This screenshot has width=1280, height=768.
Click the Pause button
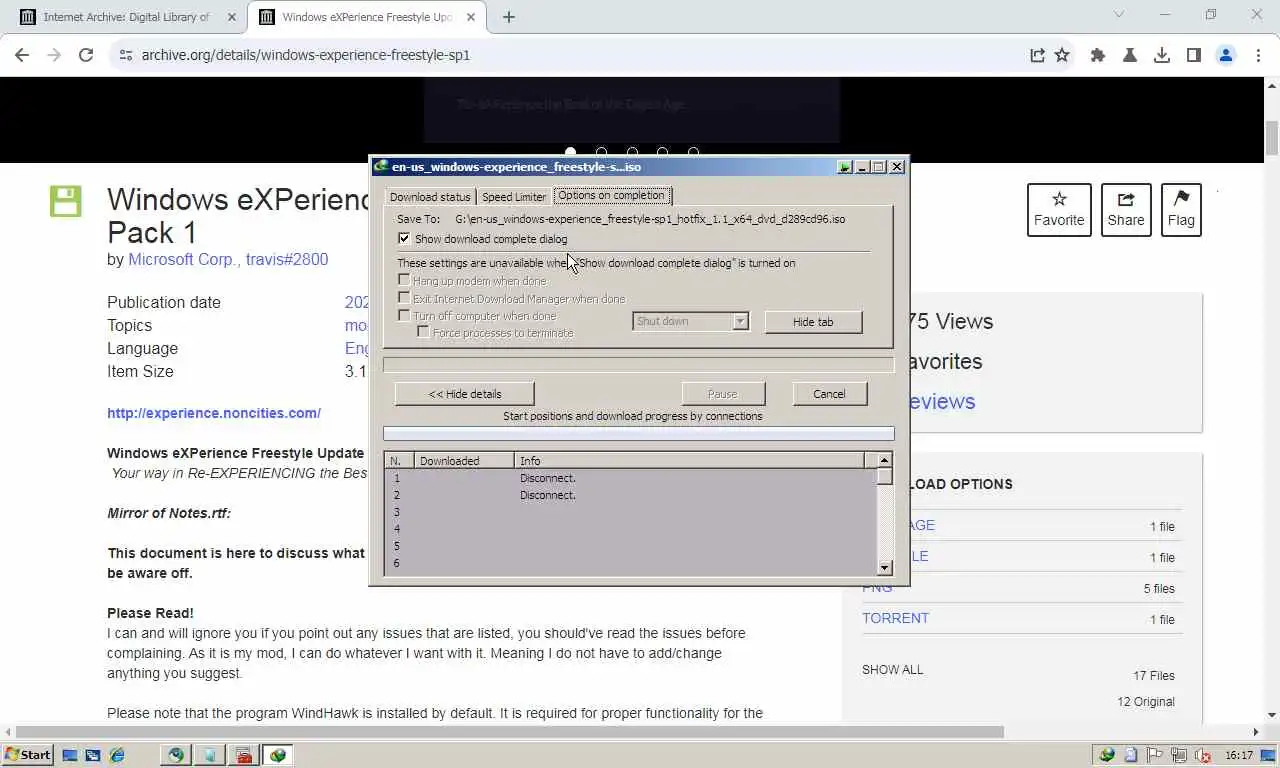(x=723, y=394)
